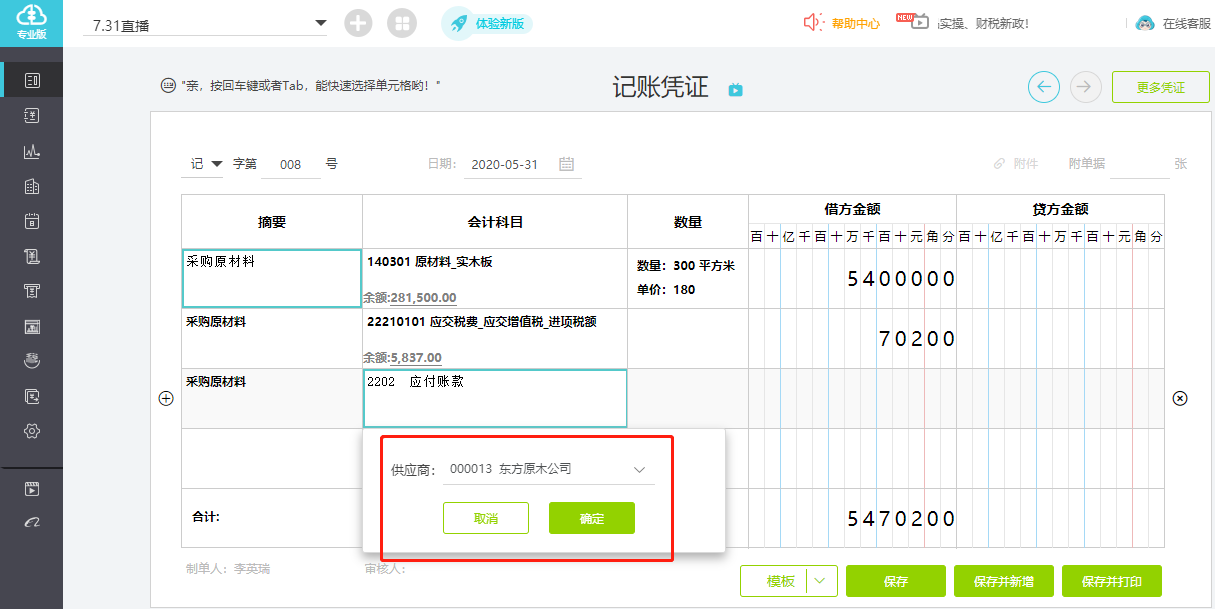Click the four-squares grid icon in top bar
Screen dimensions: 1215x609
[x=402, y=23]
